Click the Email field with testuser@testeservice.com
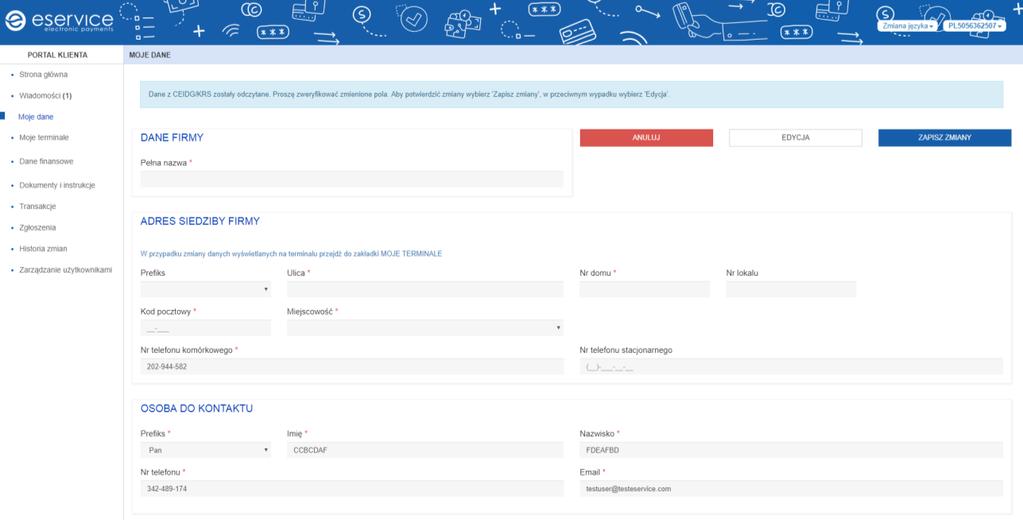1023x520 pixels. point(791,488)
